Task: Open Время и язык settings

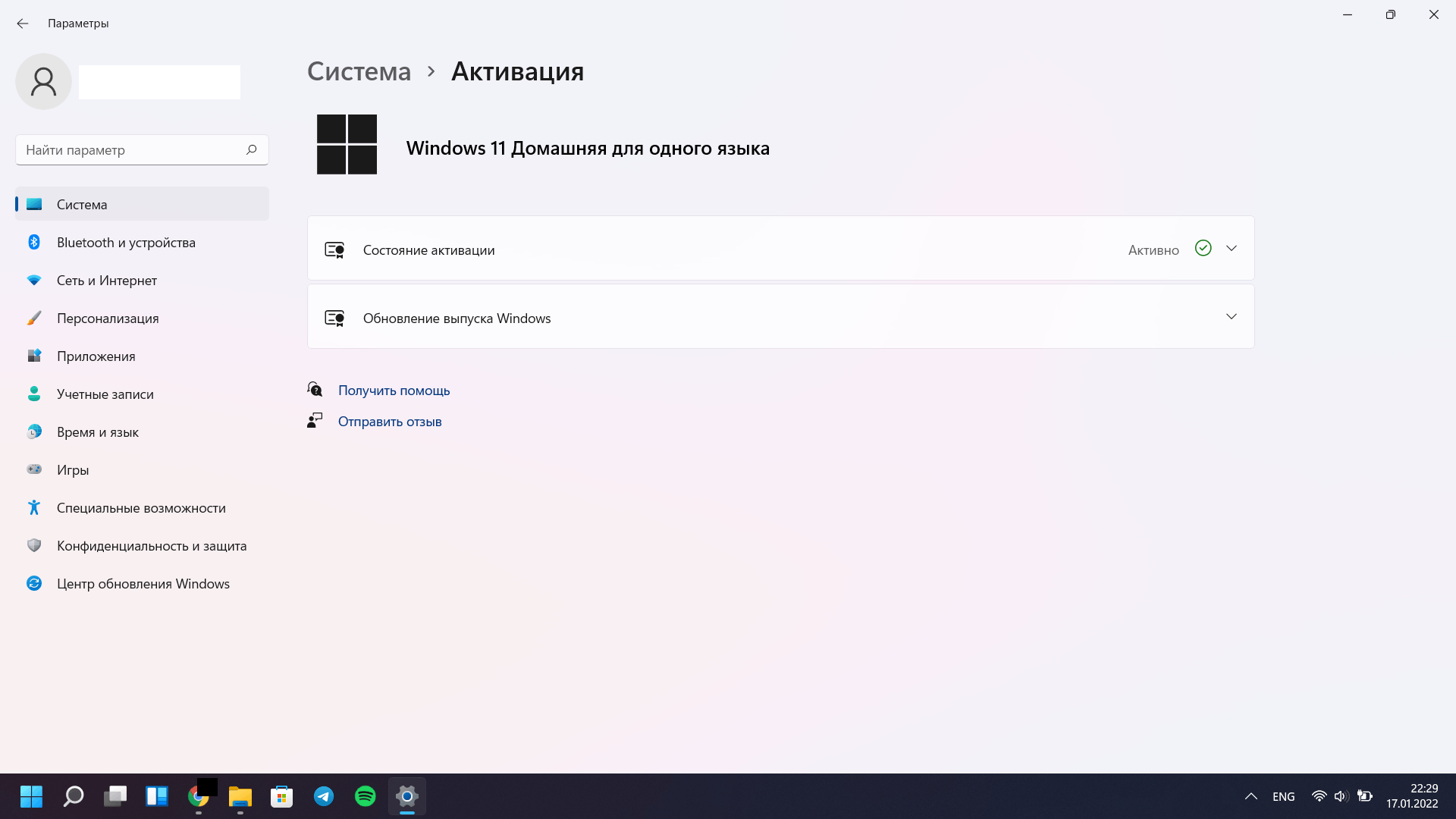Action: 142,431
